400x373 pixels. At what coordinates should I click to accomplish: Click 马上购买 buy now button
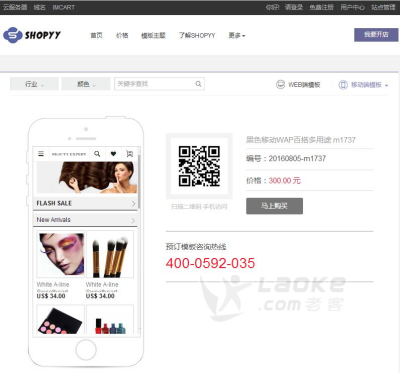[x=274, y=206]
